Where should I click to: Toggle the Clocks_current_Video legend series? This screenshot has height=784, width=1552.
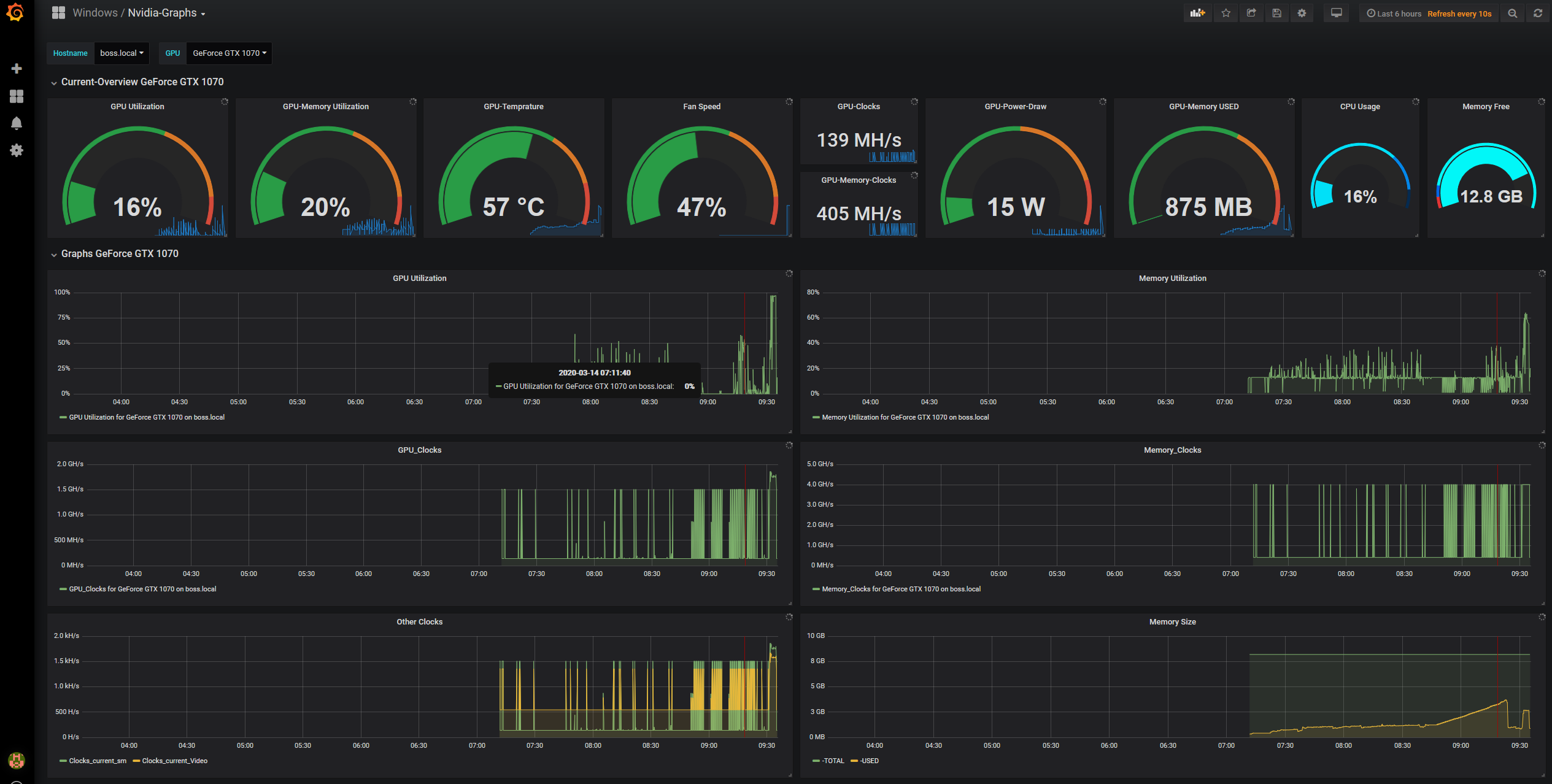click(174, 761)
